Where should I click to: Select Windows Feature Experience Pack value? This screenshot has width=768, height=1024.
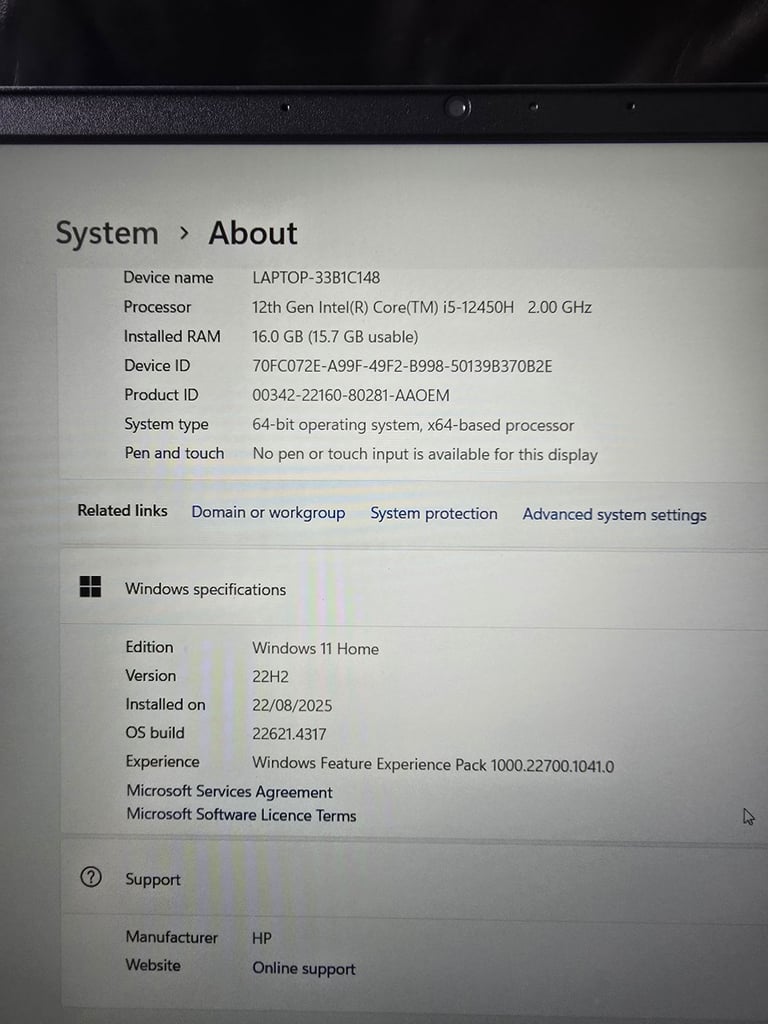pos(433,764)
